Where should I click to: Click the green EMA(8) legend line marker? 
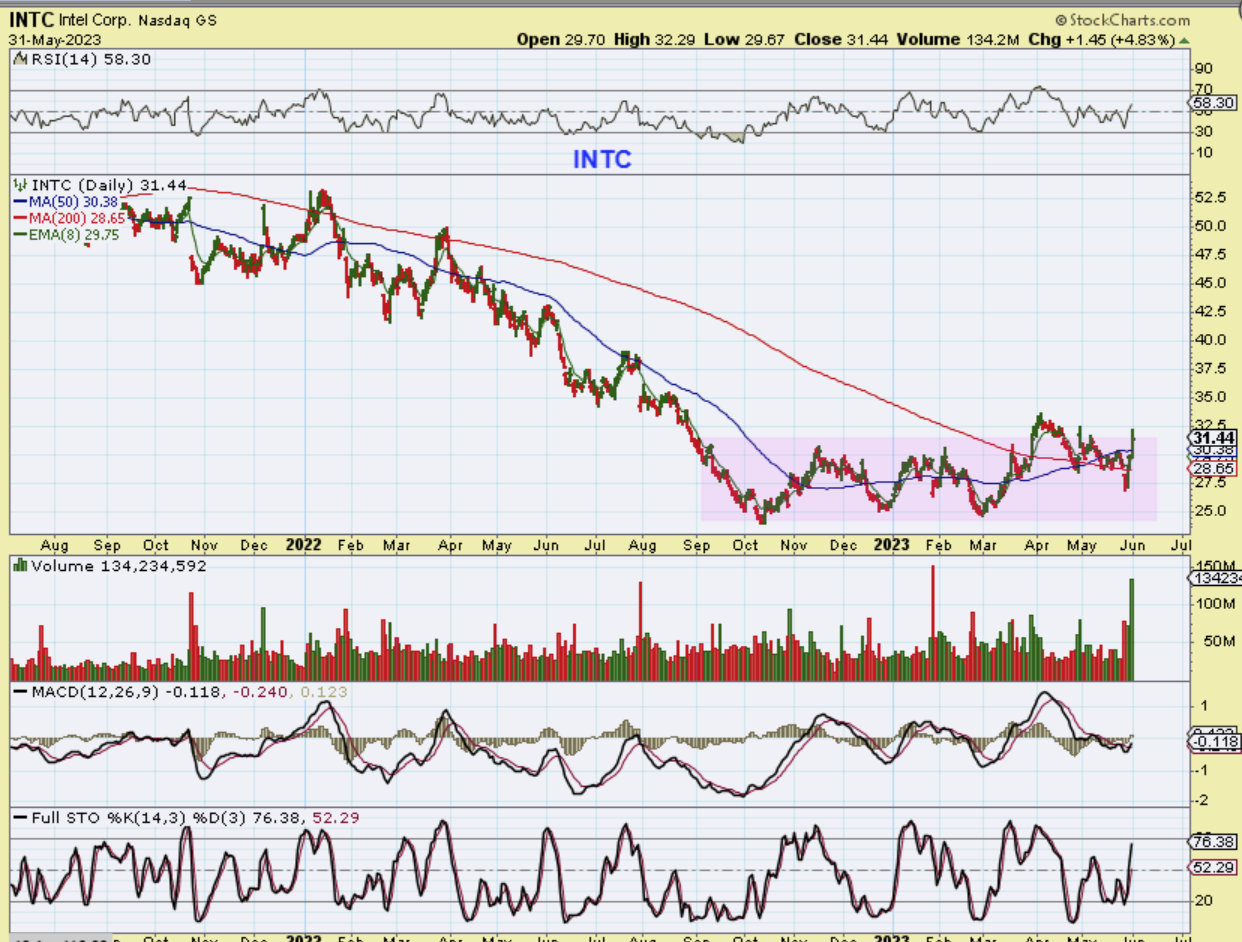(x=21, y=236)
